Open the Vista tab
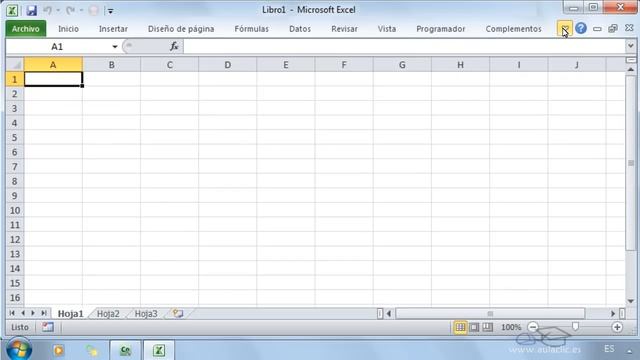640x360 pixels. coord(387,29)
